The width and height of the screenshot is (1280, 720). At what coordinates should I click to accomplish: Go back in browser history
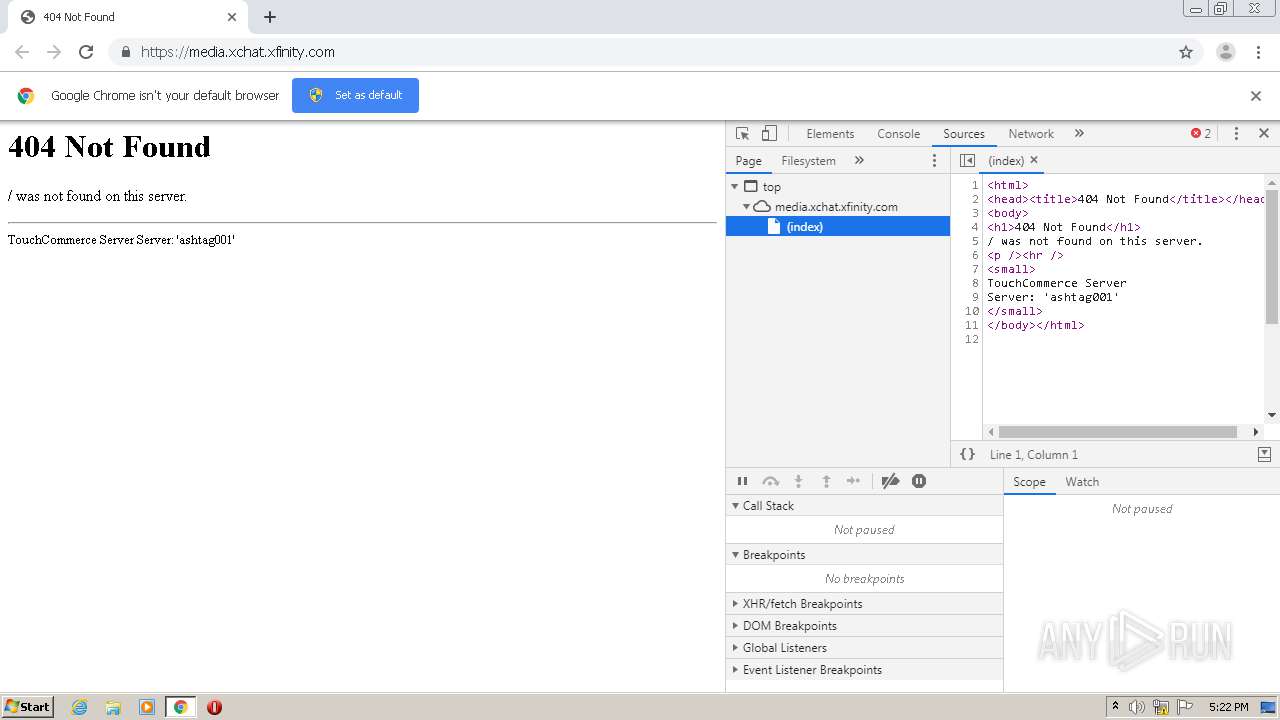coord(22,52)
